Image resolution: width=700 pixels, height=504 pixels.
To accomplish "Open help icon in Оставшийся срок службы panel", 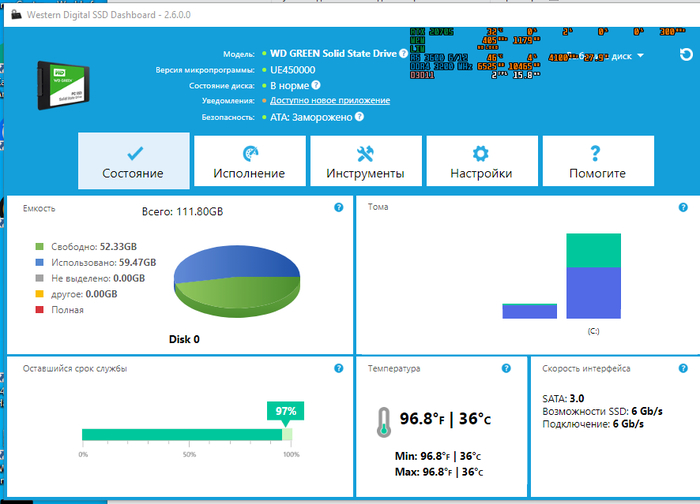I will pos(338,369).
